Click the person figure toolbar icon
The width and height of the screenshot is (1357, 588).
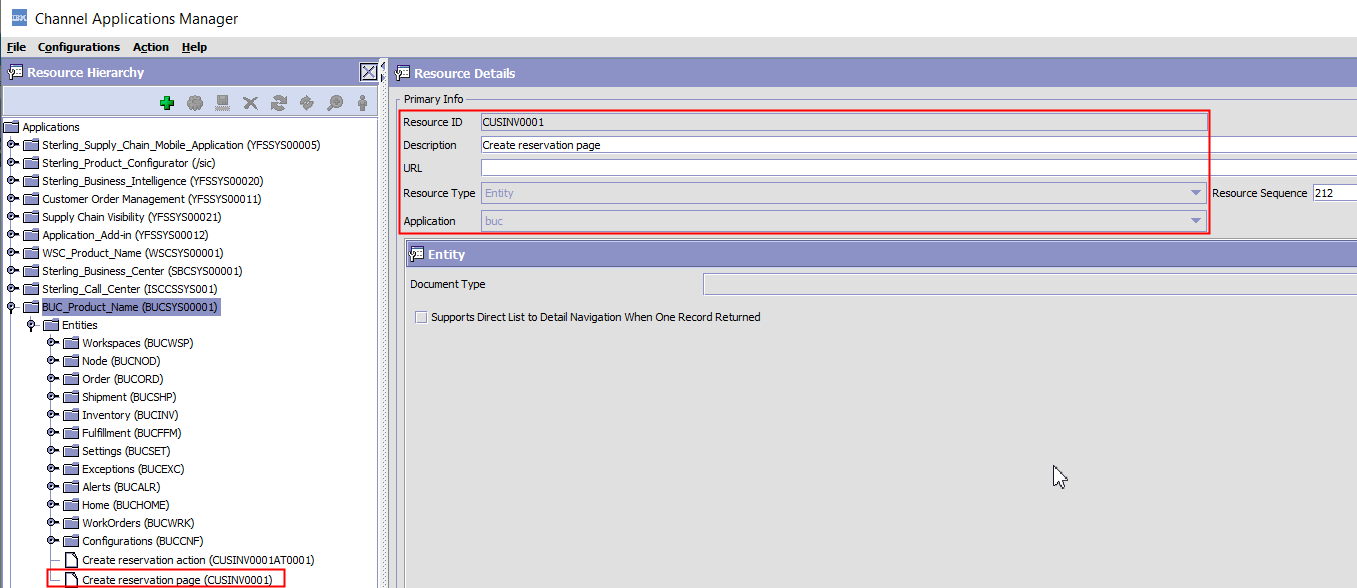[x=362, y=102]
